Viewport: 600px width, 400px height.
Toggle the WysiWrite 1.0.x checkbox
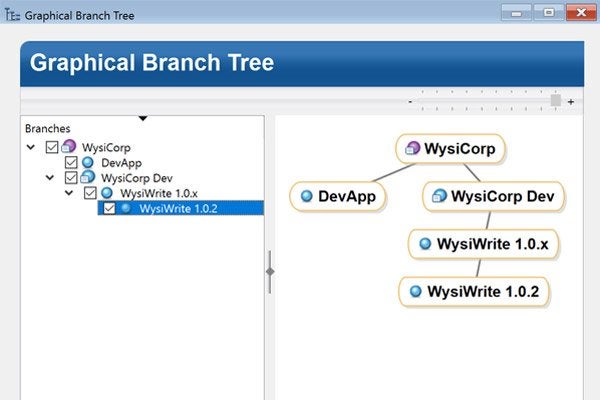(x=90, y=193)
